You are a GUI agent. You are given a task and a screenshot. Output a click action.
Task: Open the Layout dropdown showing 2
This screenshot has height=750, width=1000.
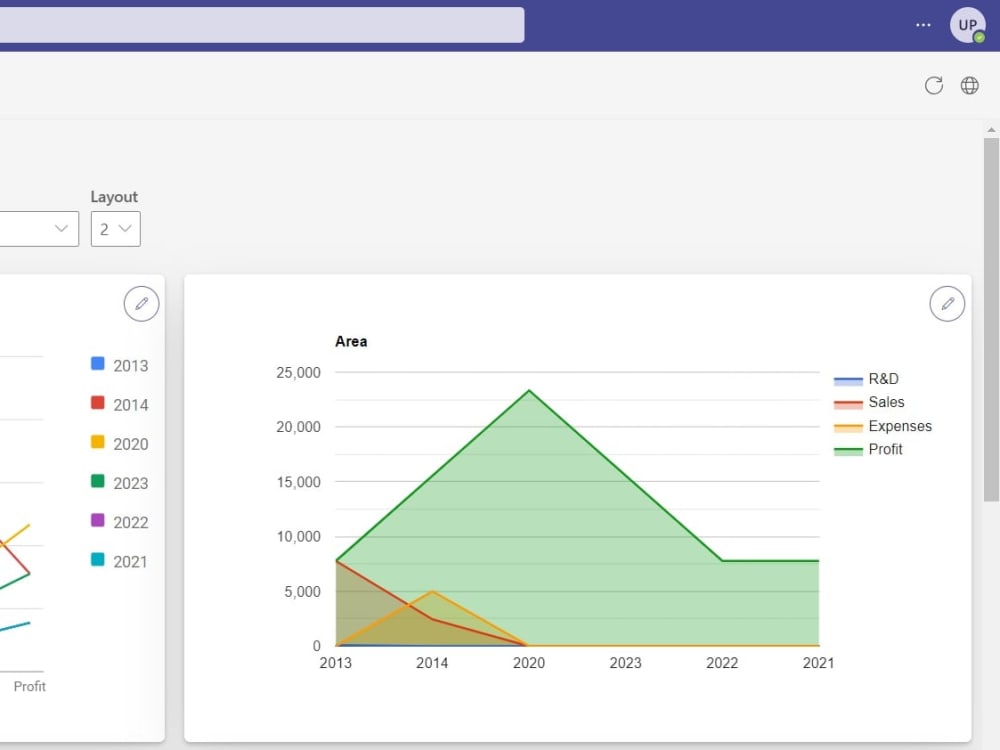tap(115, 229)
